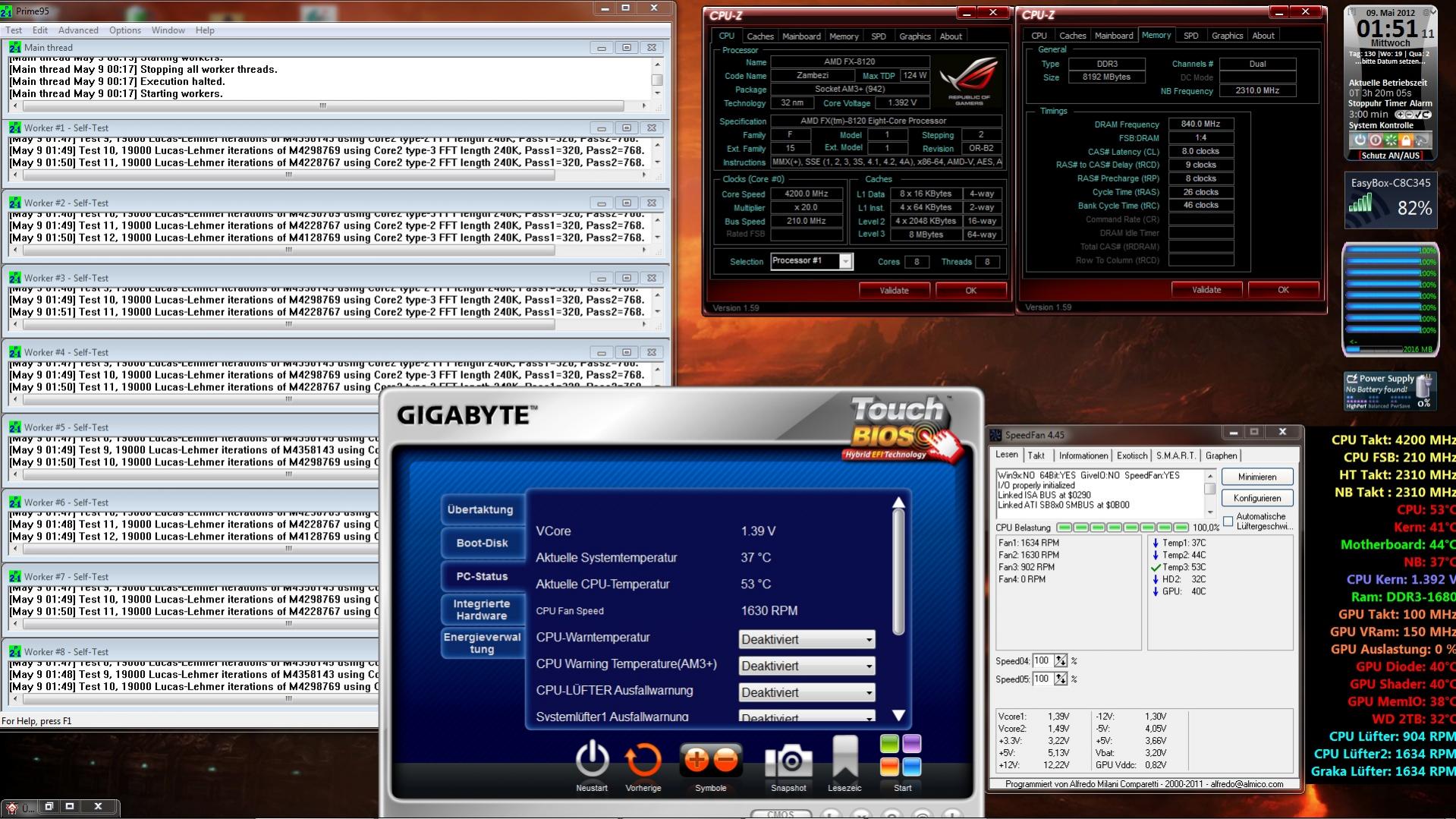Viewport: 1456px width, 819px height.
Task: Click the Speed04 up/down stepper in SpeedFan
Action: coord(1061,661)
